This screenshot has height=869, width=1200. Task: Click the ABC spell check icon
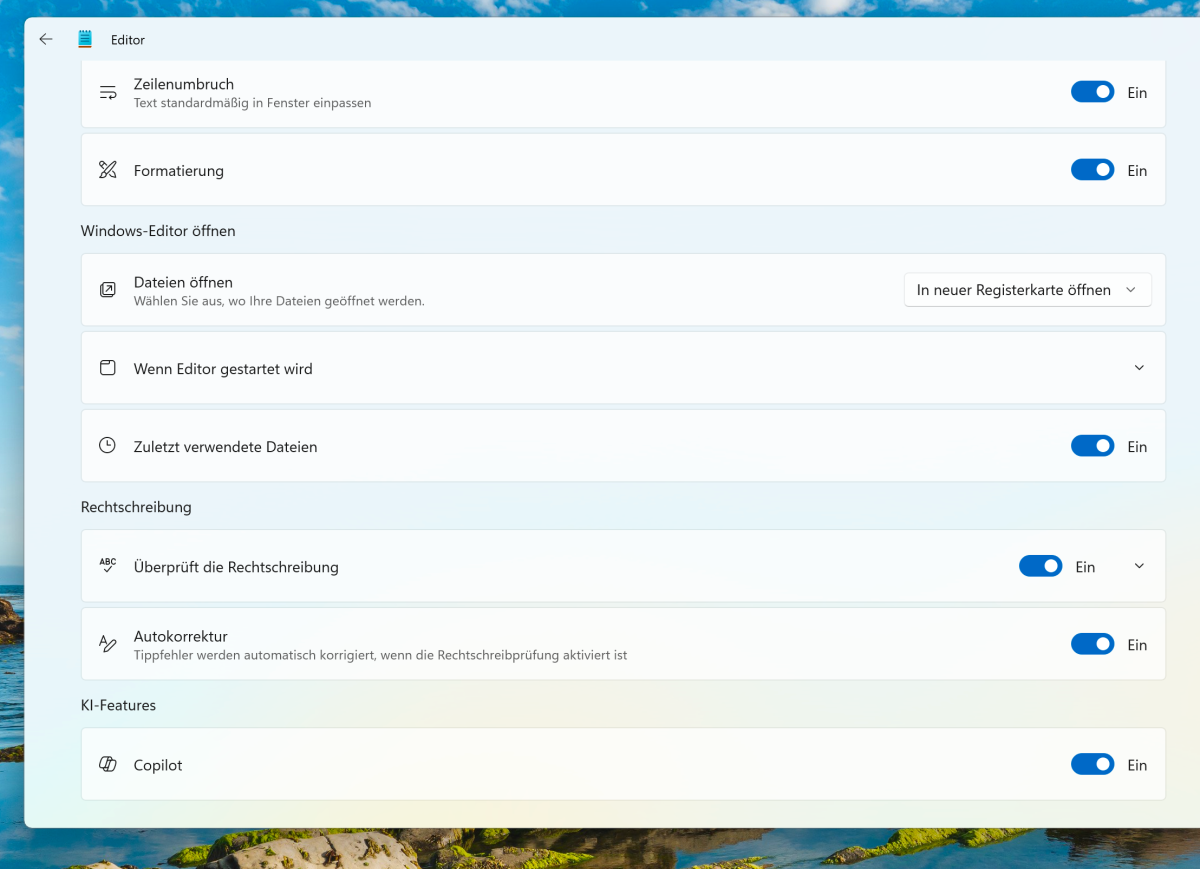(x=108, y=565)
